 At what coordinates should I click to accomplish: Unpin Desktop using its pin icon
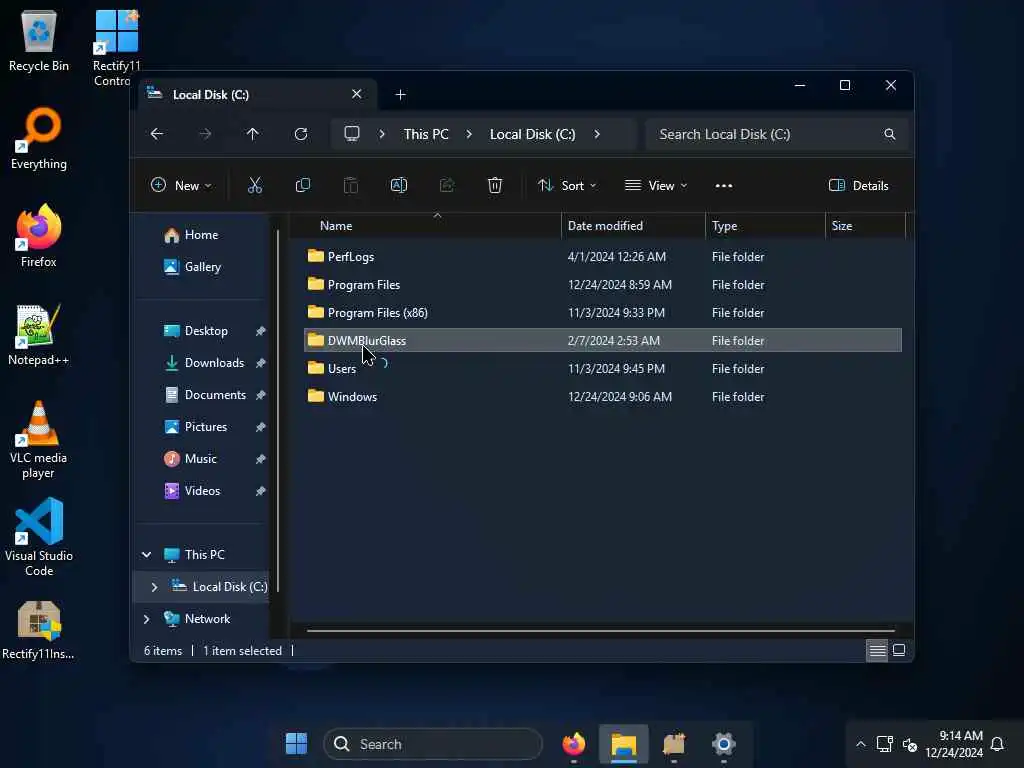(x=261, y=331)
